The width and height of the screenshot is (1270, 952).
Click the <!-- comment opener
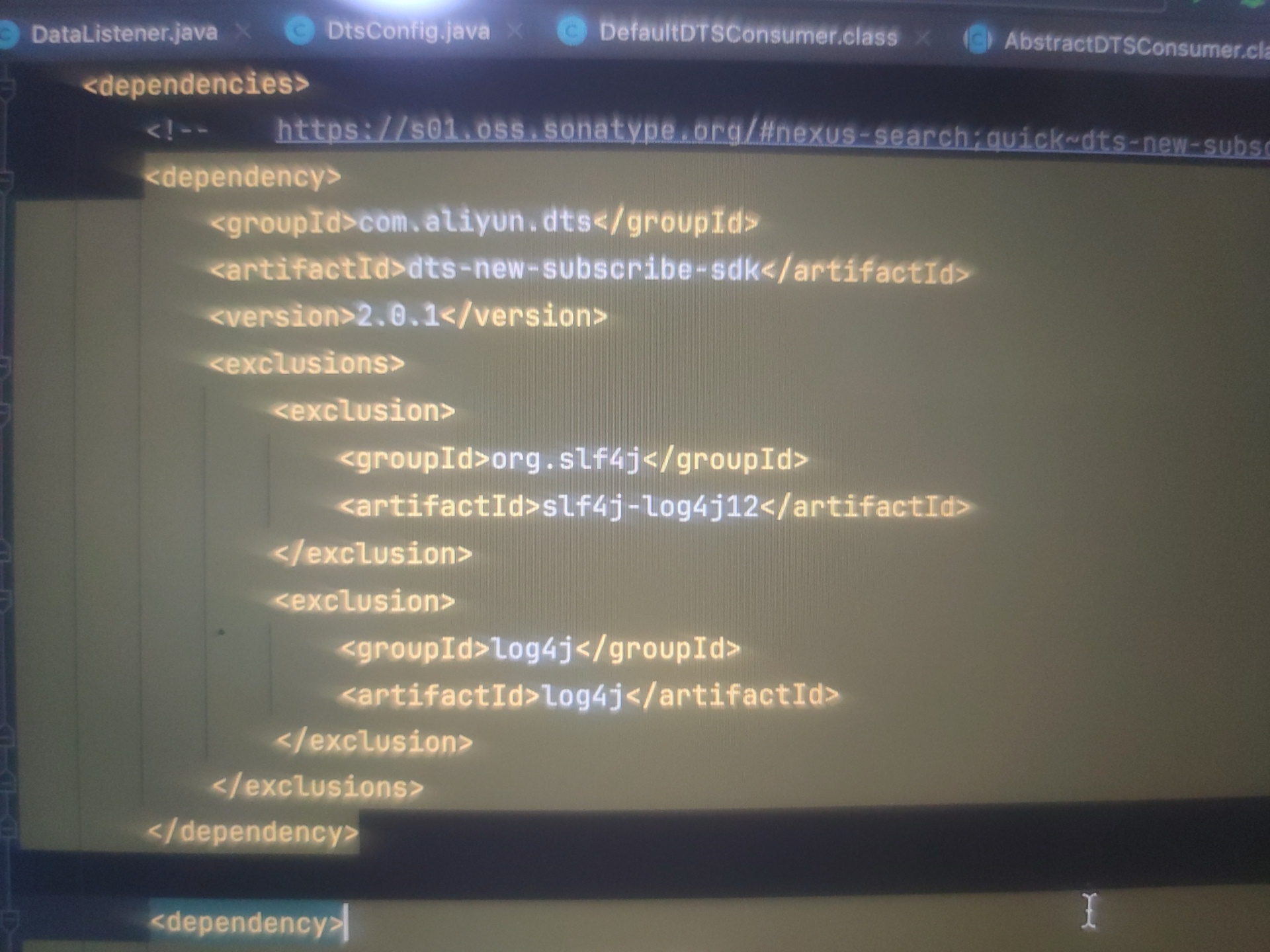(x=177, y=130)
